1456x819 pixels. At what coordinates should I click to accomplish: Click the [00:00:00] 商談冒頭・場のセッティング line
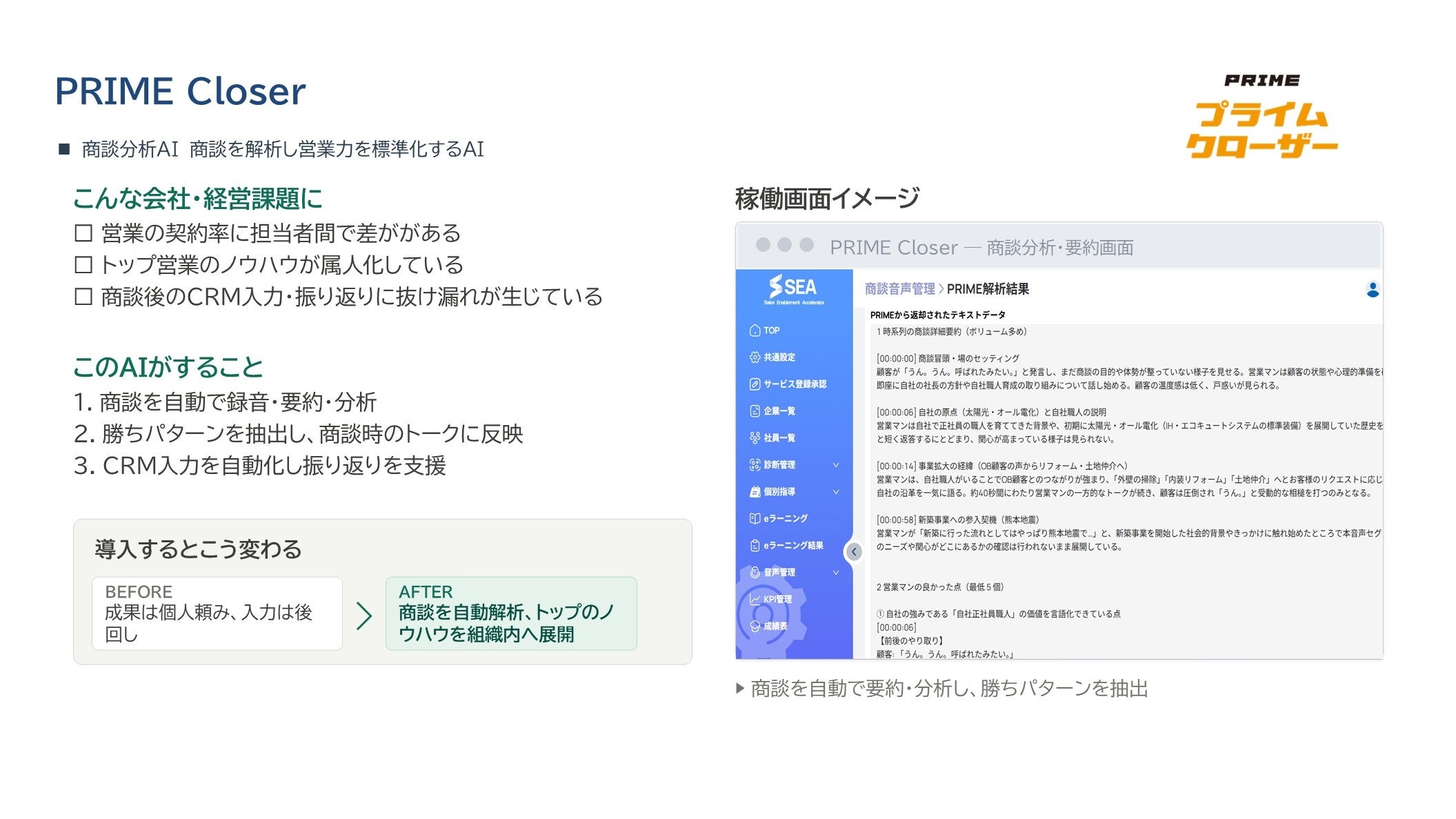point(948,358)
